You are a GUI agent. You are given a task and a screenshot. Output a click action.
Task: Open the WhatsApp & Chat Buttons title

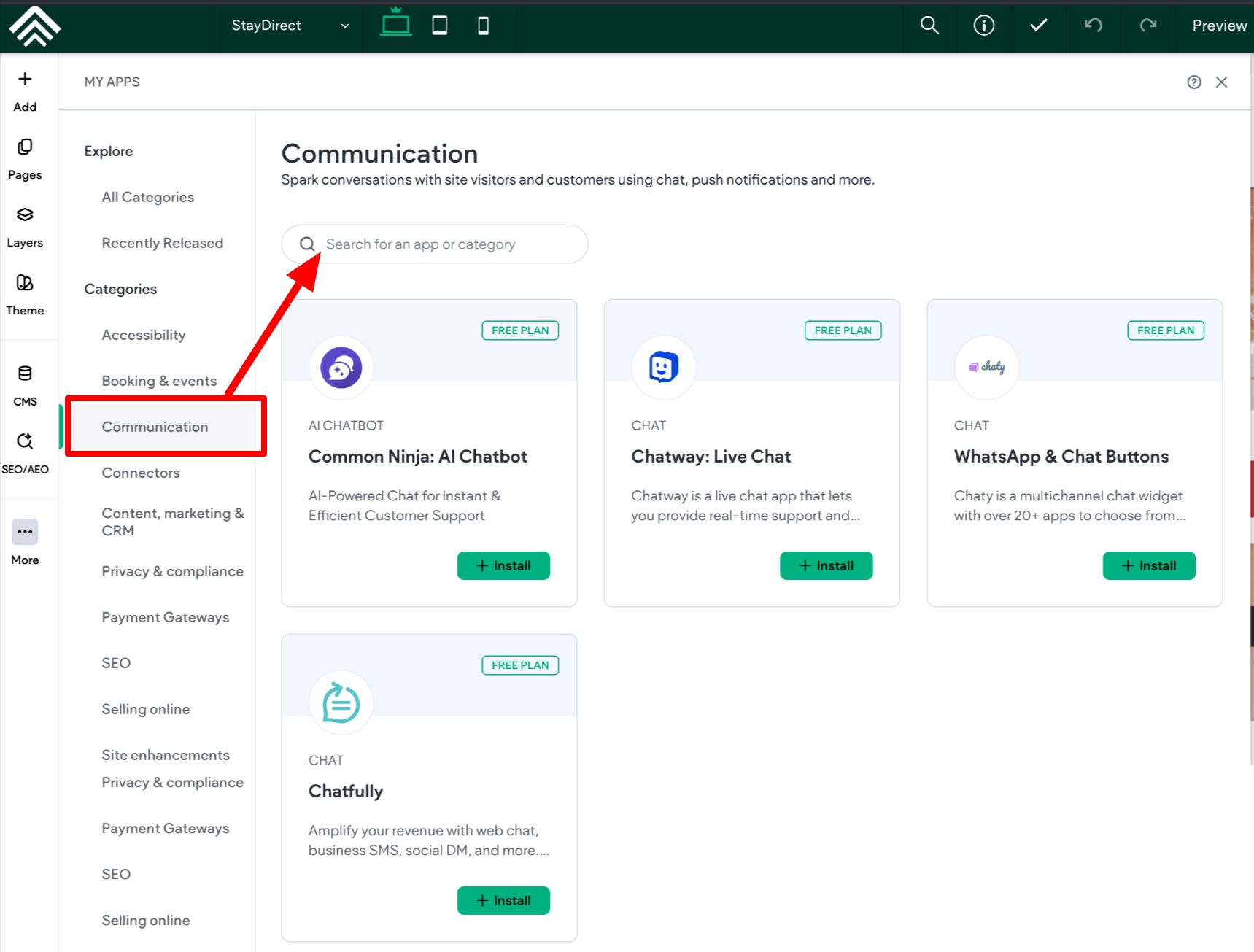[x=1061, y=457]
